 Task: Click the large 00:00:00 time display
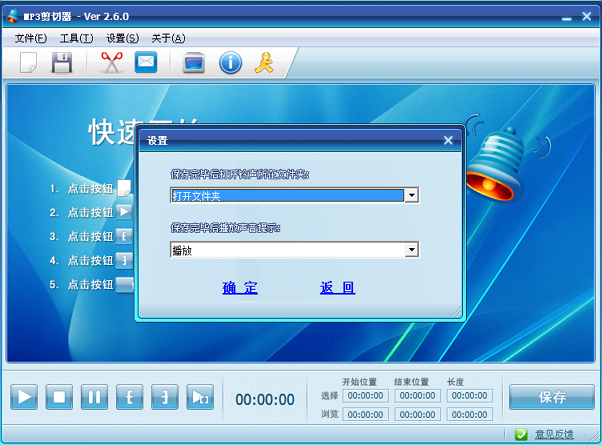265,400
